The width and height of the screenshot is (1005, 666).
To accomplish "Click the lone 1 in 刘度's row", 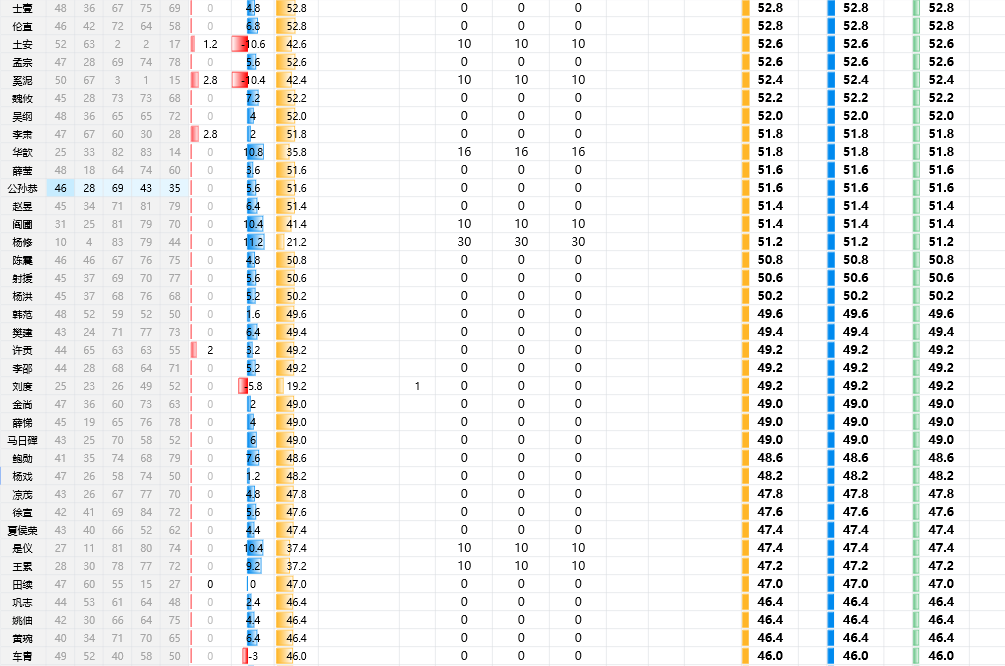I will pos(417,386).
